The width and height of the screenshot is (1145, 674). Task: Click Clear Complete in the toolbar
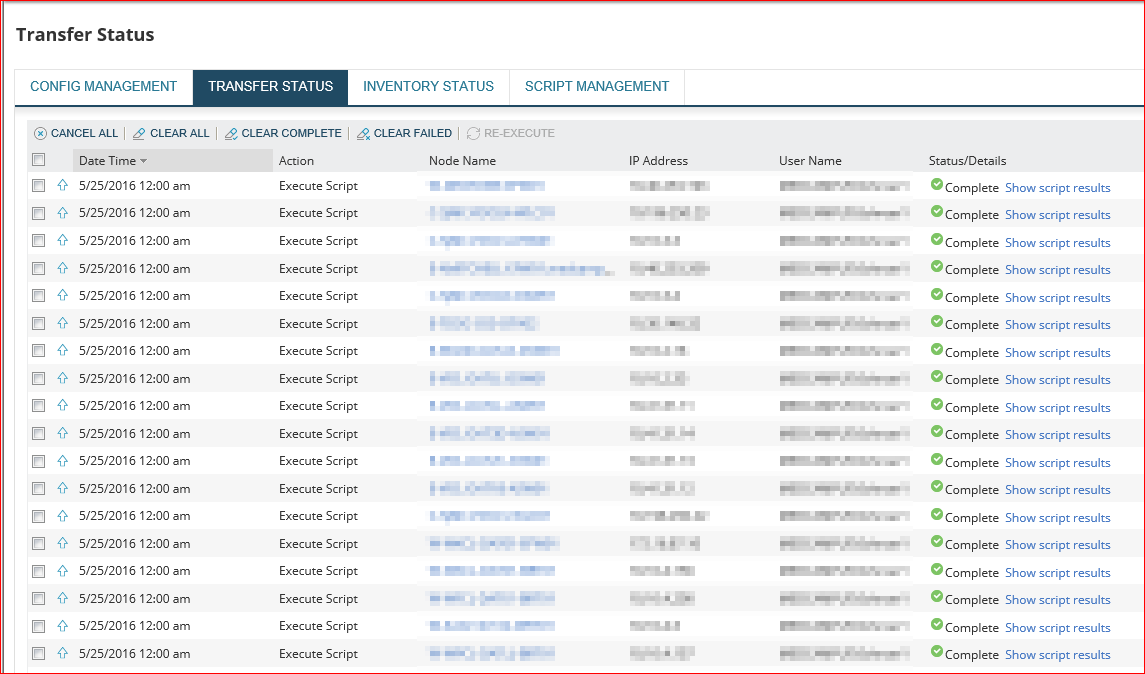(x=283, y=133)
